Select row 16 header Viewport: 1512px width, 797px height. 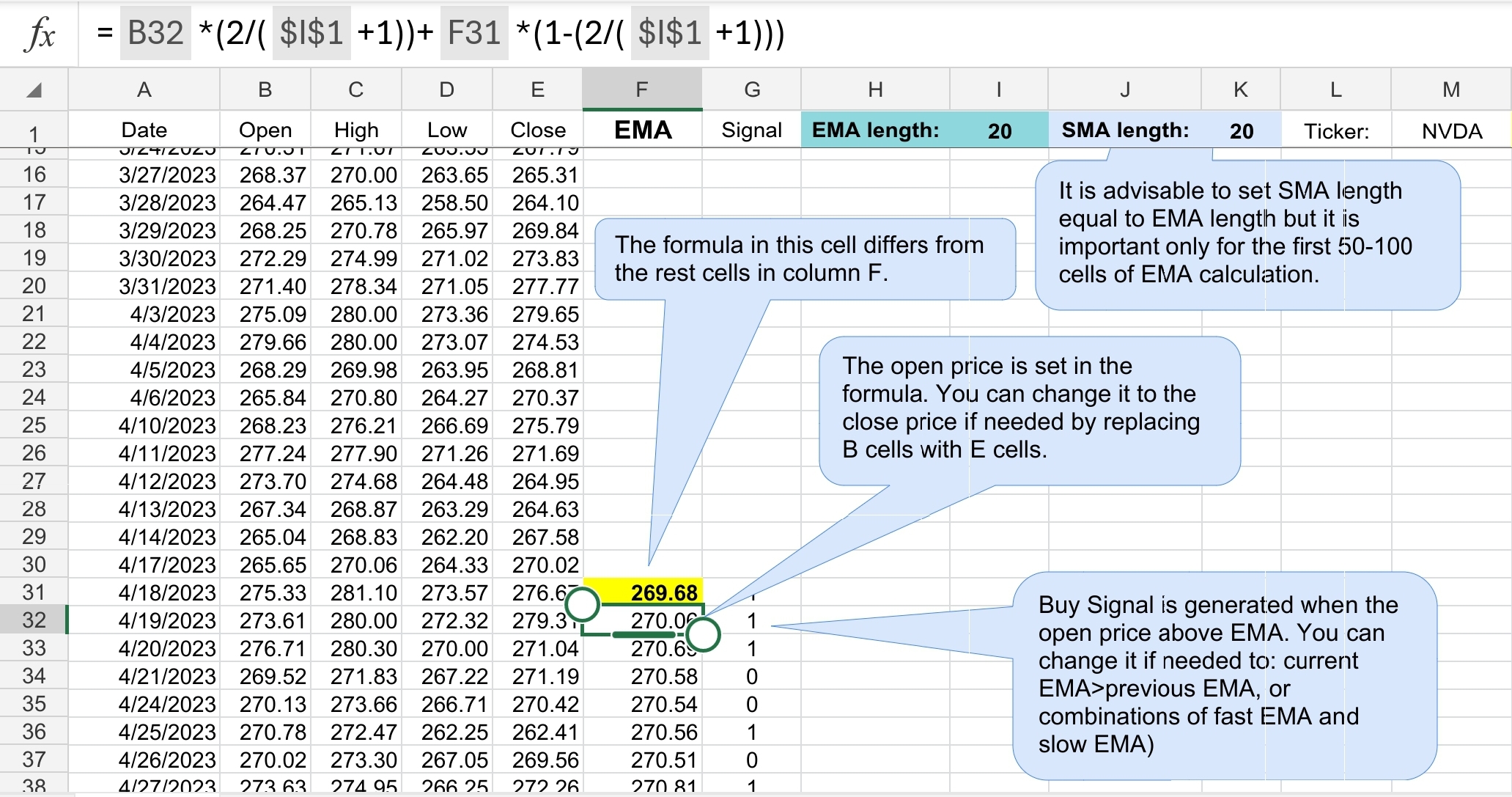click(x=34, y=175)
